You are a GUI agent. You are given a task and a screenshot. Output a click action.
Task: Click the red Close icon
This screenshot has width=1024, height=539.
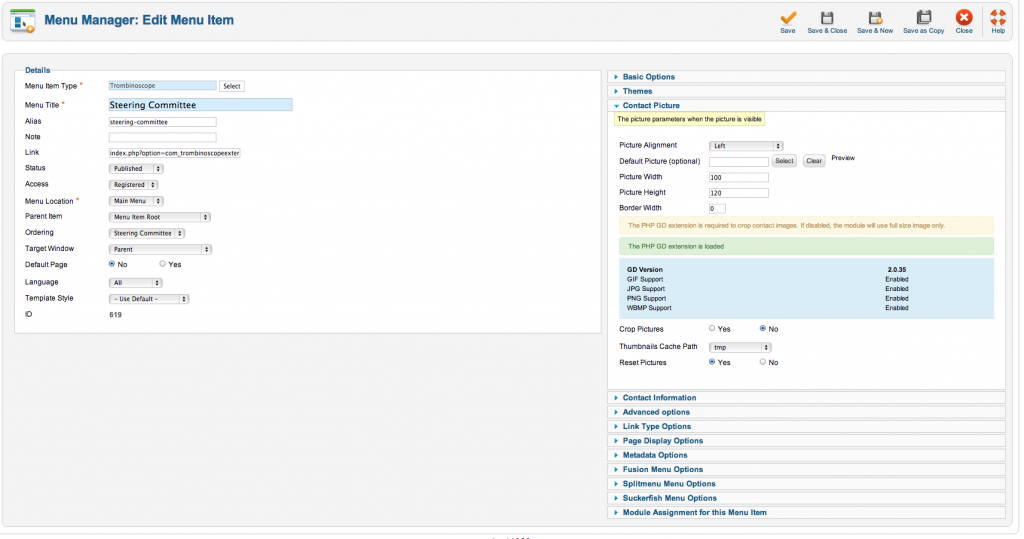click(964, 18)
